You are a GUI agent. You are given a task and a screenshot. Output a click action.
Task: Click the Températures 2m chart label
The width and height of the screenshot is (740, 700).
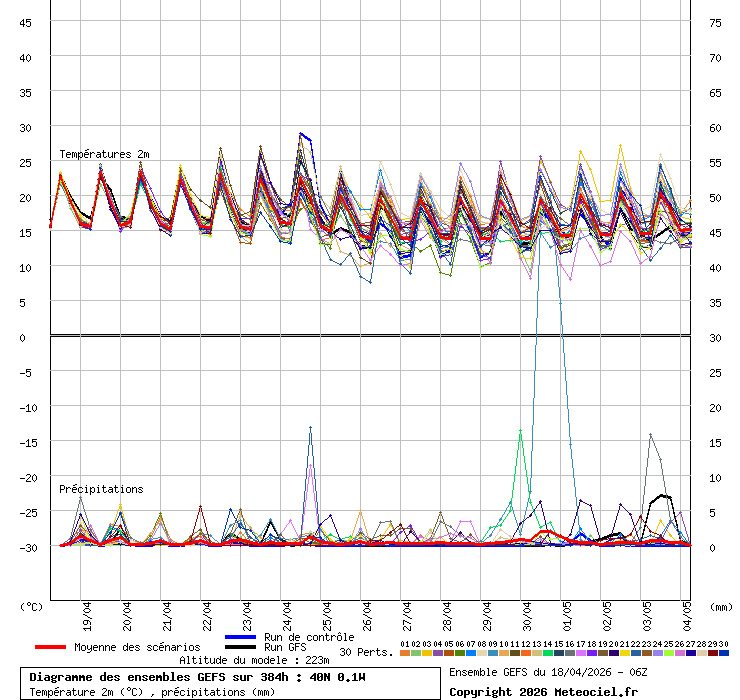click(104, 154)
